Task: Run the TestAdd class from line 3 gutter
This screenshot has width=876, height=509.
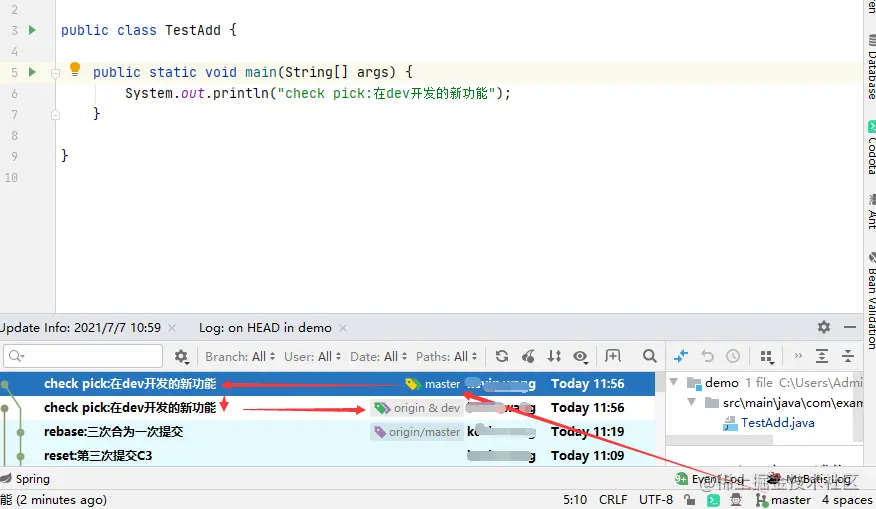Action: tap(32, 30)
